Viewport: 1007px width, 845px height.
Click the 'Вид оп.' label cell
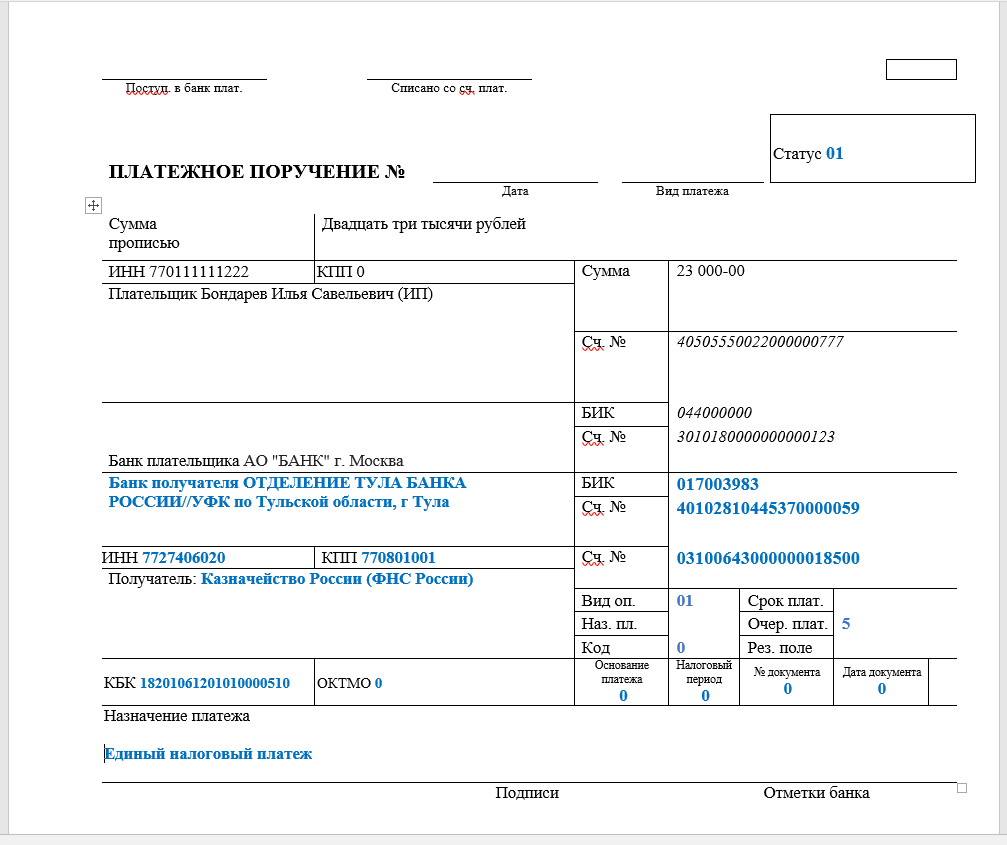click(621, 600)
